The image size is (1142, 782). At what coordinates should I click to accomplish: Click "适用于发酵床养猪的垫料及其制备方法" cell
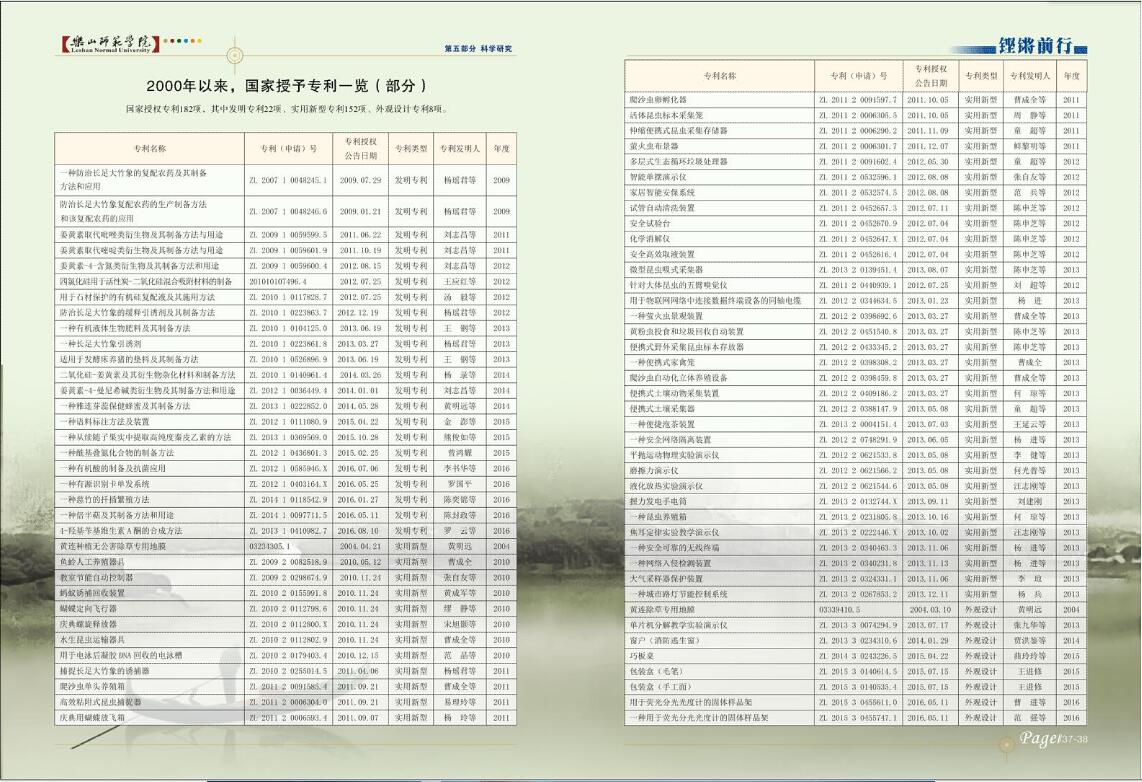point(129,359)
